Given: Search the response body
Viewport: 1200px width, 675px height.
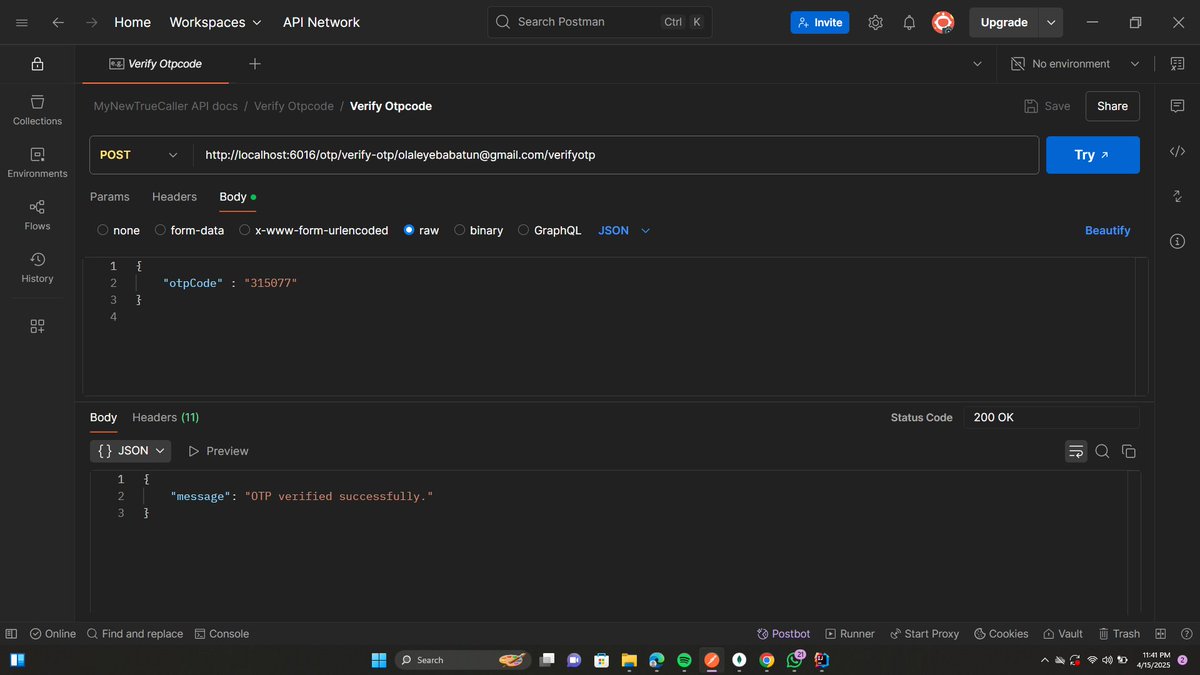Looking at the screenshot, I should pos(1102,451).
